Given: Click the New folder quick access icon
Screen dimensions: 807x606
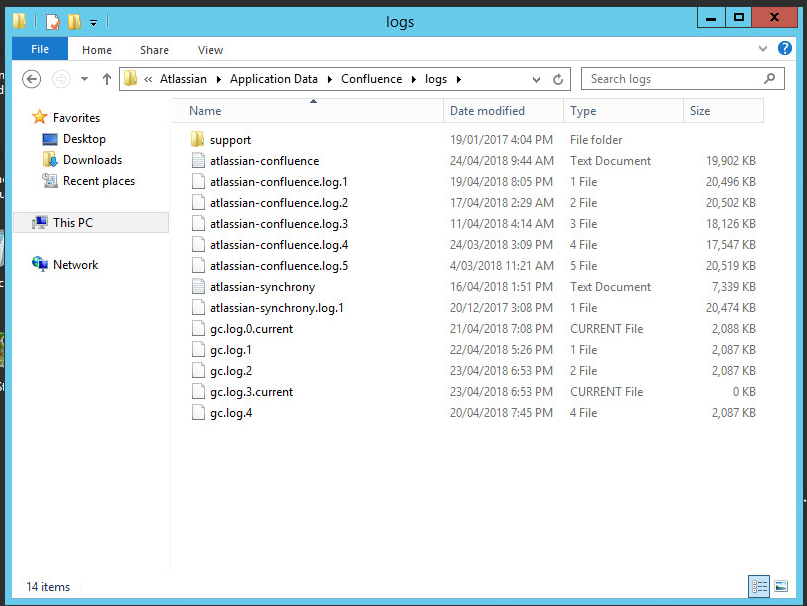Looking at the screenshot, I should (75, 22).
